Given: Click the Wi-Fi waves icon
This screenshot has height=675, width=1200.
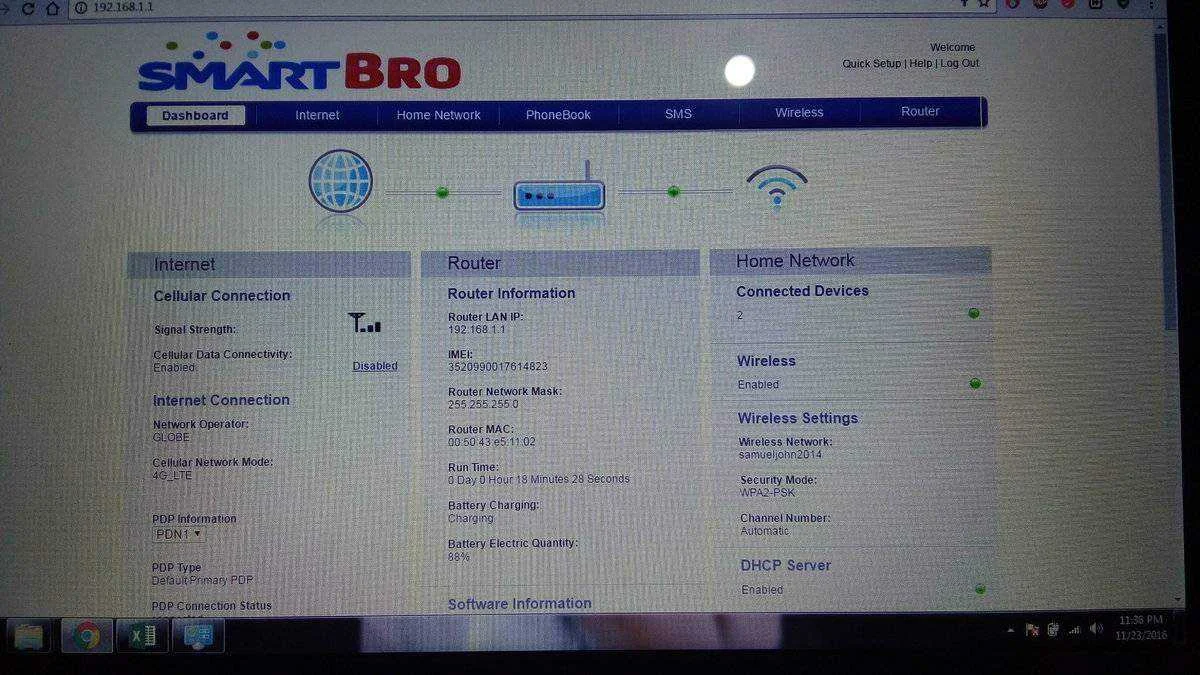Looking at the screenshot, I should 777,186.
